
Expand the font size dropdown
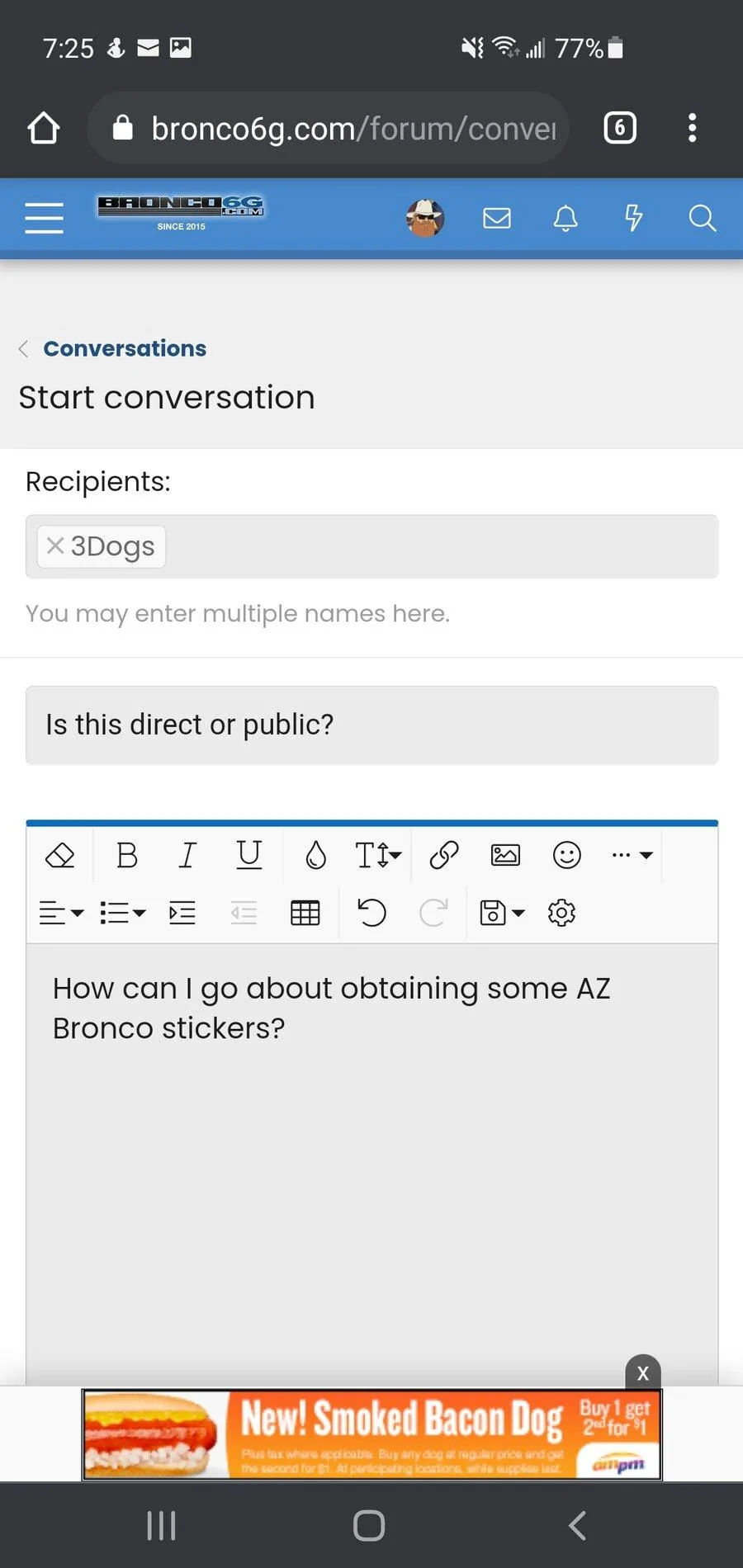click(378, 855)
